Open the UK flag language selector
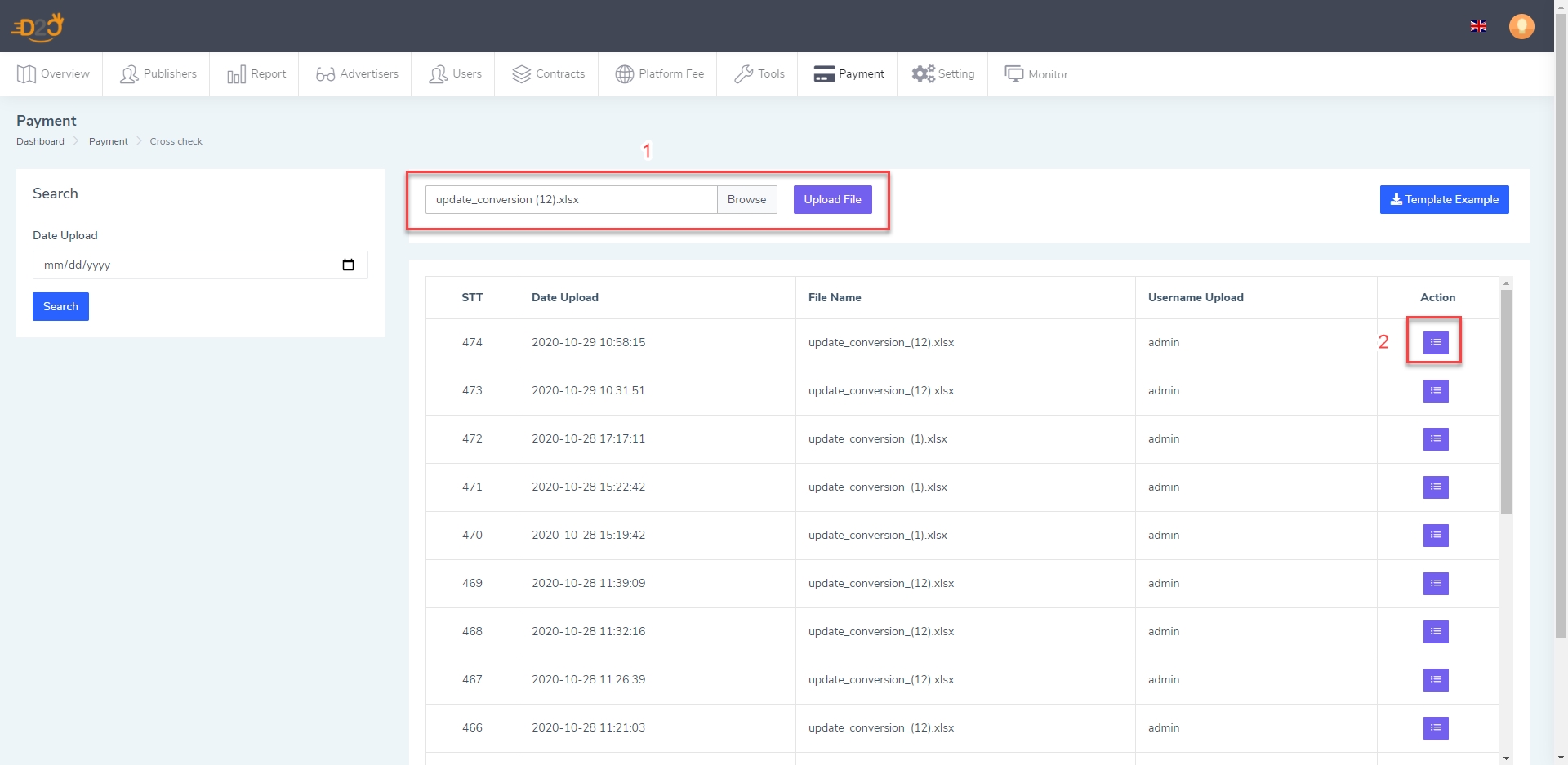The image size is (1568, 765). pos(1478,26)
